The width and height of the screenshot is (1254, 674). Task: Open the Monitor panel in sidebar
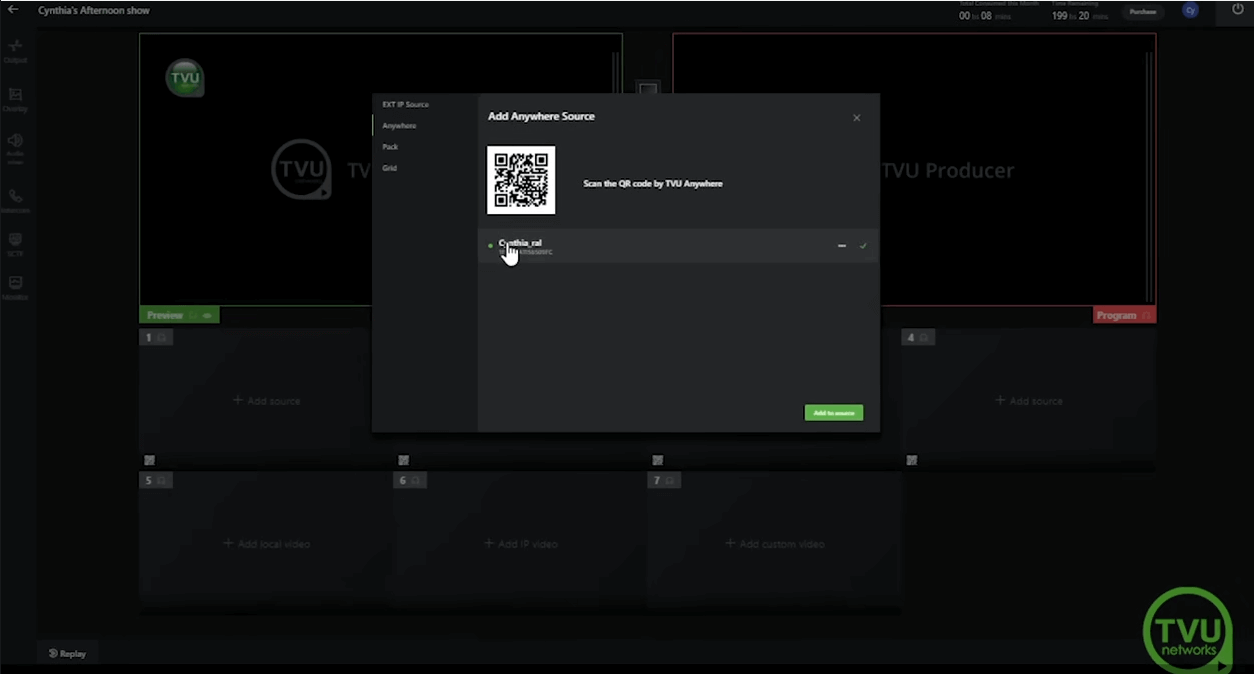(x=15, y=289)
